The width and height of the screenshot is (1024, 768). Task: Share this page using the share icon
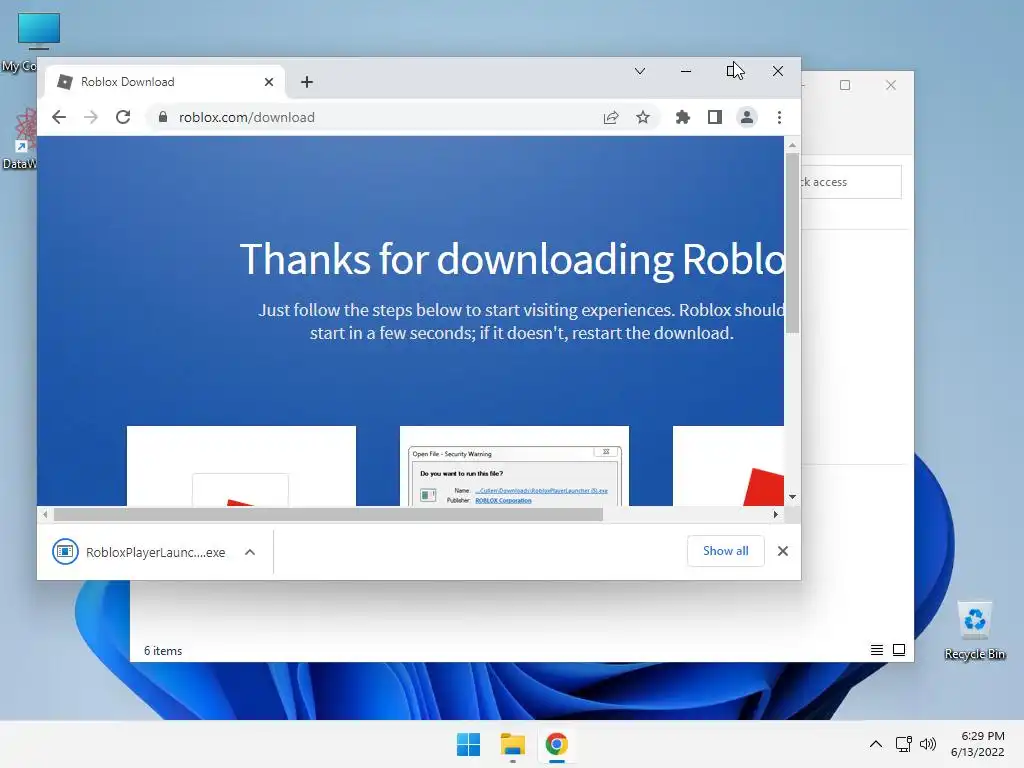(x=611, y=118)
